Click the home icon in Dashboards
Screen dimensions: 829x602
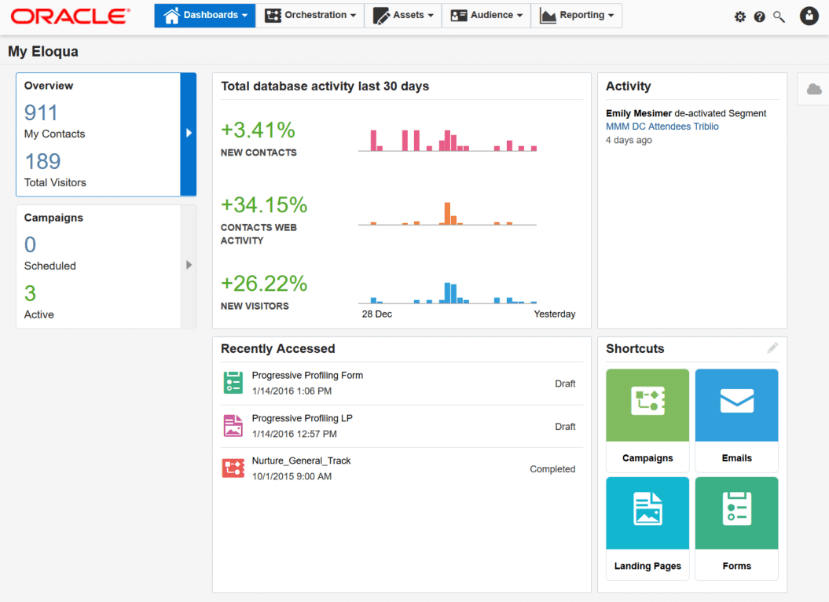tap(171, 16)
